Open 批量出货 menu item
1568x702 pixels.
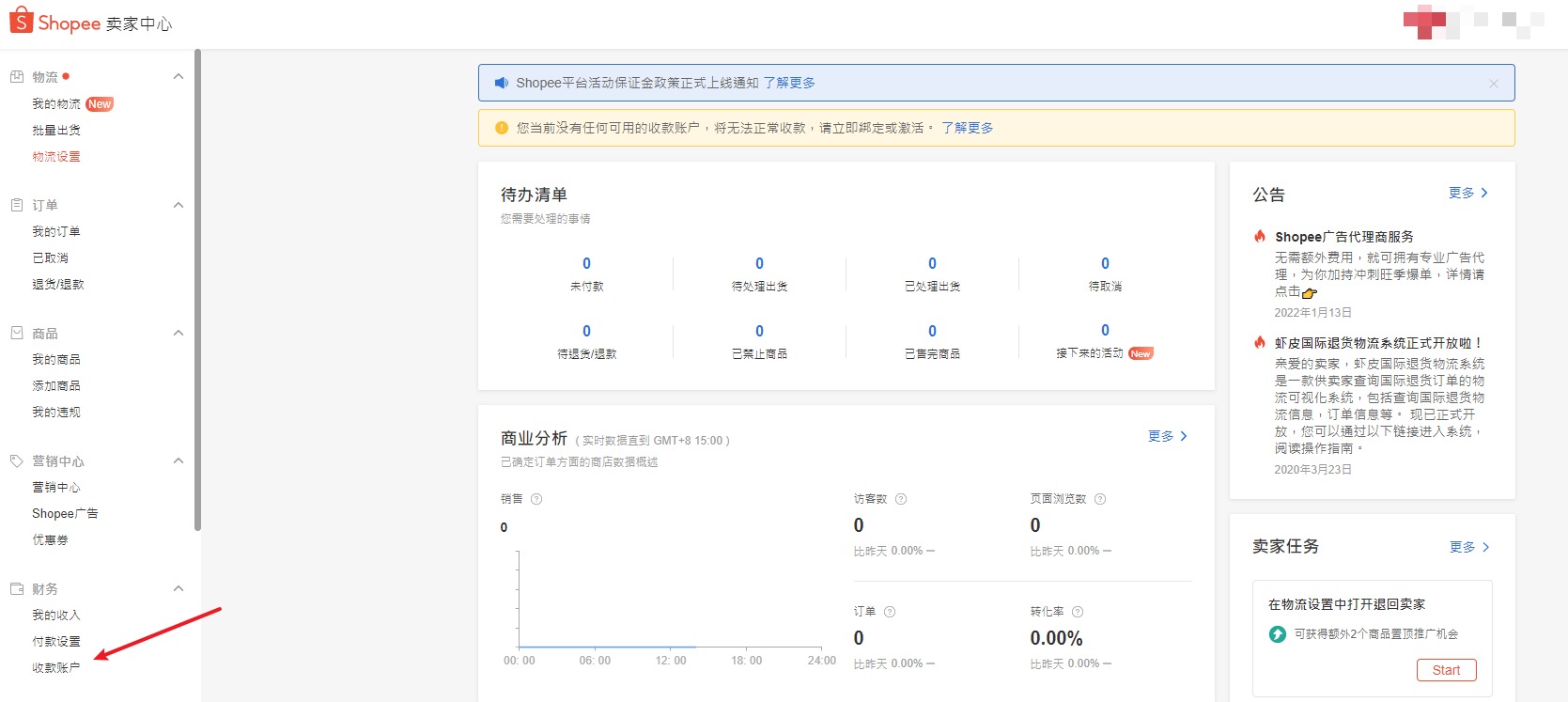(56, 131)
